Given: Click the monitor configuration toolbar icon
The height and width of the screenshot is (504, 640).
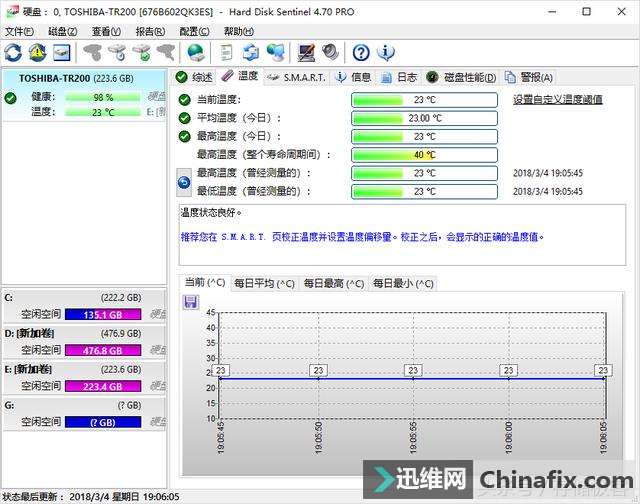Looking at the screenshot, I should coord(306,53).
